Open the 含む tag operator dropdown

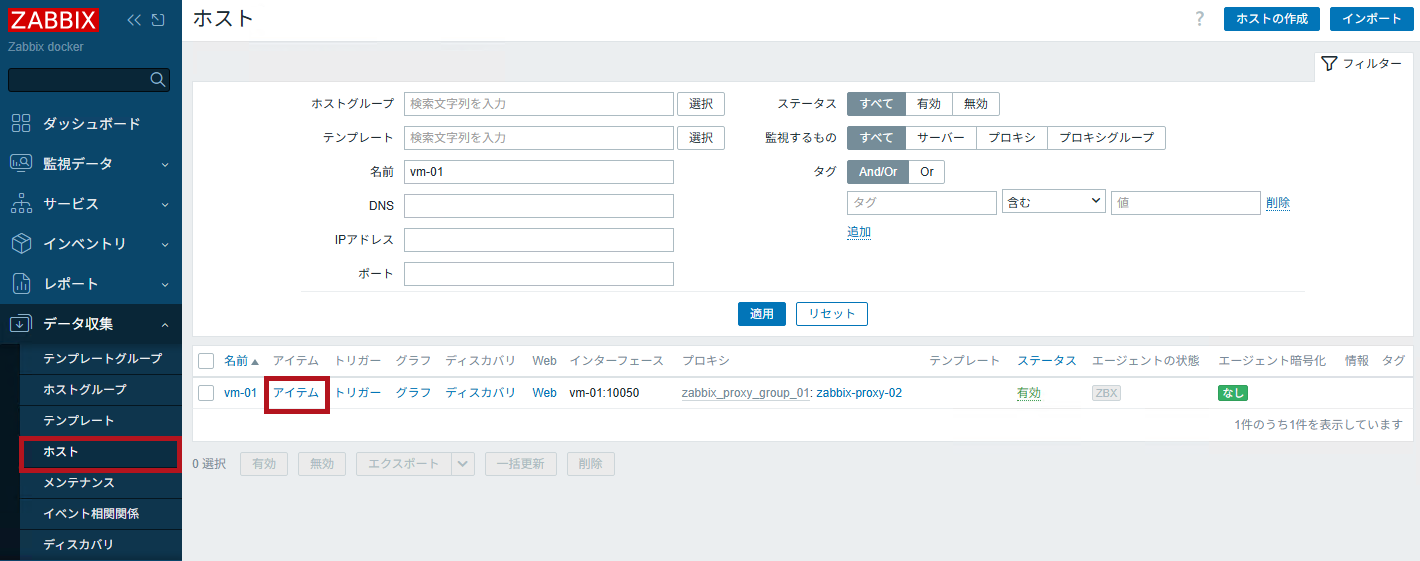[x=1052, y=202]
